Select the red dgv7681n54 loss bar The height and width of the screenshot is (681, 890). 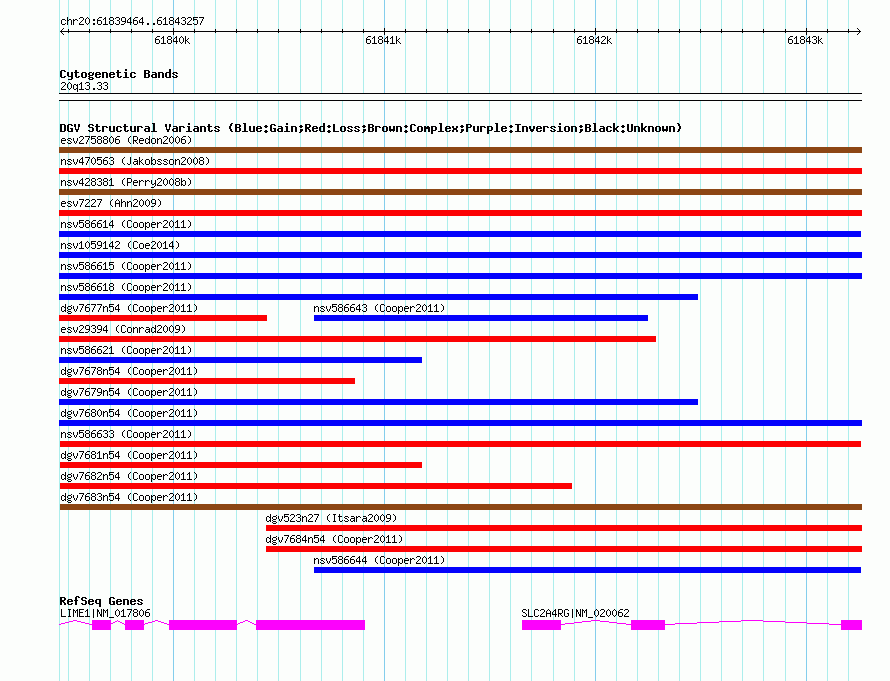(241, 465)
